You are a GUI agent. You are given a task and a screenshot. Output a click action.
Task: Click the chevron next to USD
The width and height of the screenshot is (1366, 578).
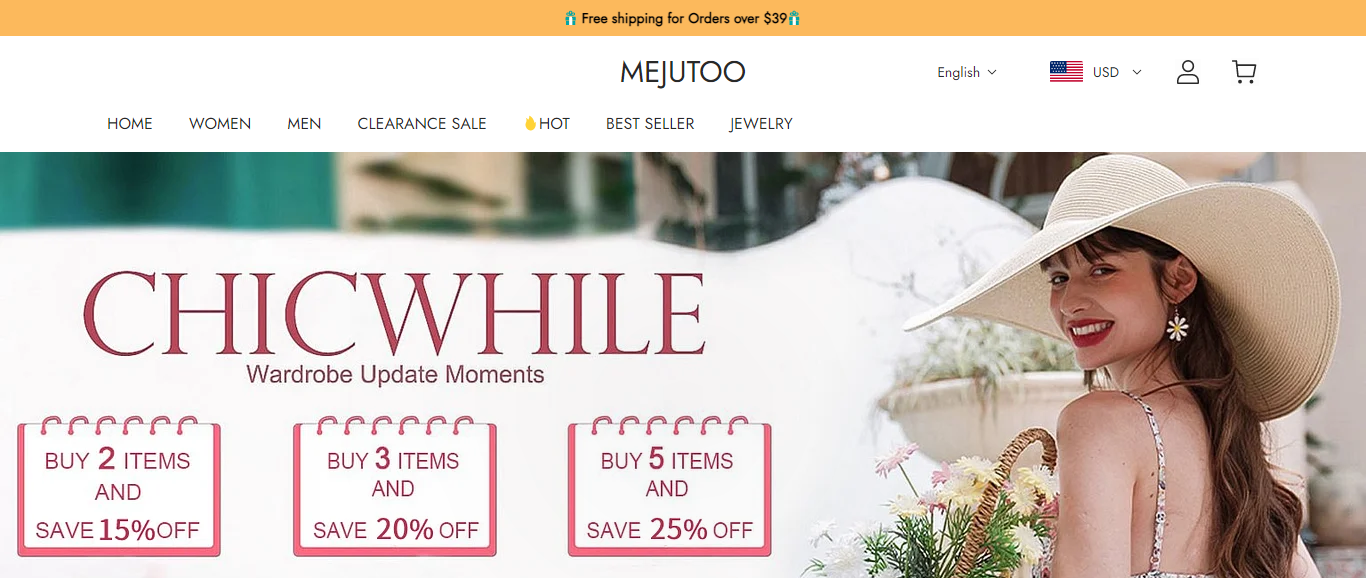[x=1136, y=72]
